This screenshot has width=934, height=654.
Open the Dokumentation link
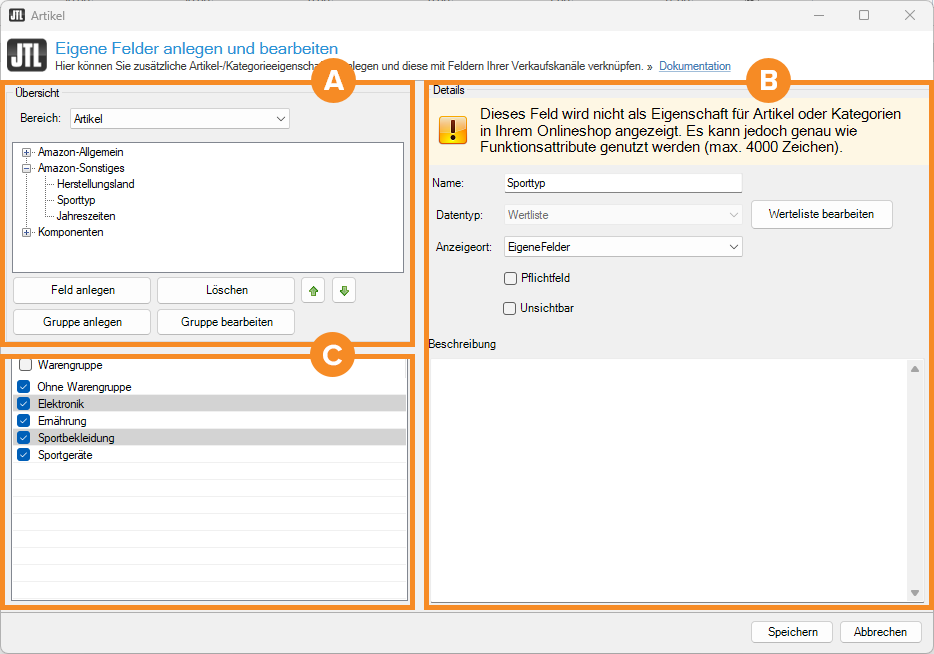point(694,66)
